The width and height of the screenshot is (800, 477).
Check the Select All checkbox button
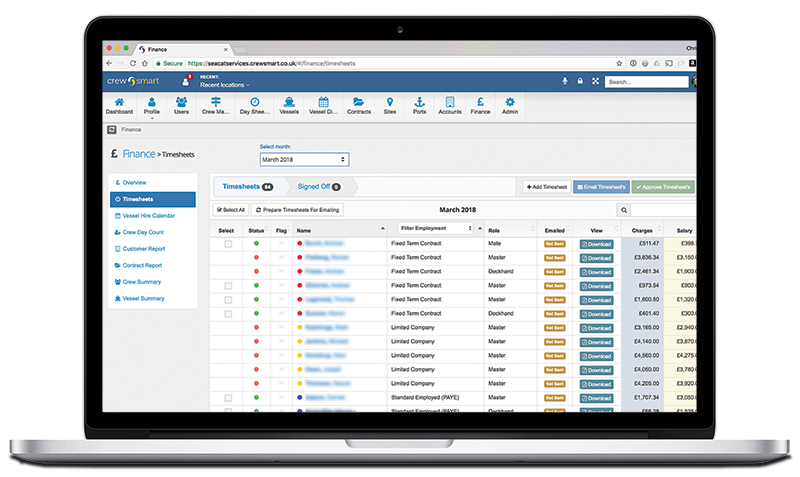coord(230,210)
